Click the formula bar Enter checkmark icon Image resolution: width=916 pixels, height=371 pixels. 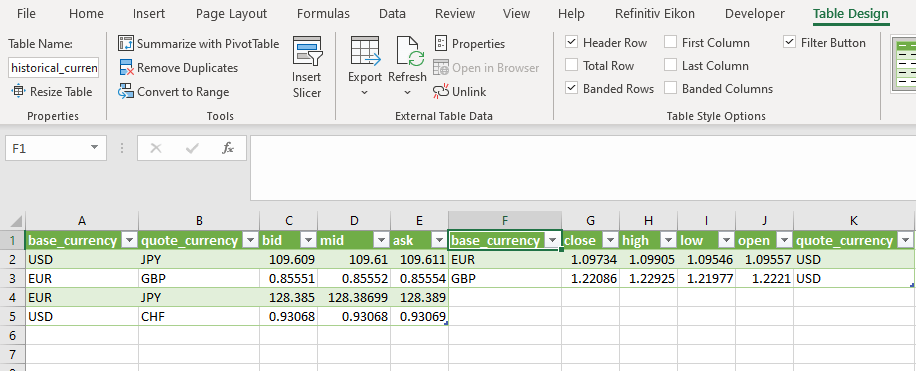point(192,148)
